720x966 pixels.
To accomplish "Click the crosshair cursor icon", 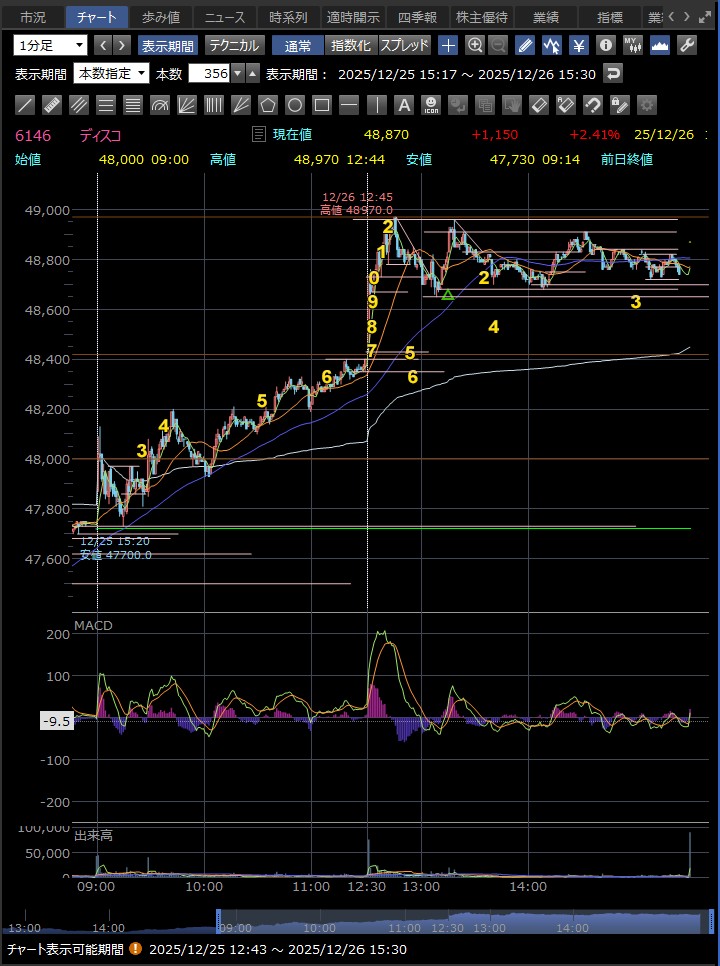I will pyautogui.click(x=448, y=45).
